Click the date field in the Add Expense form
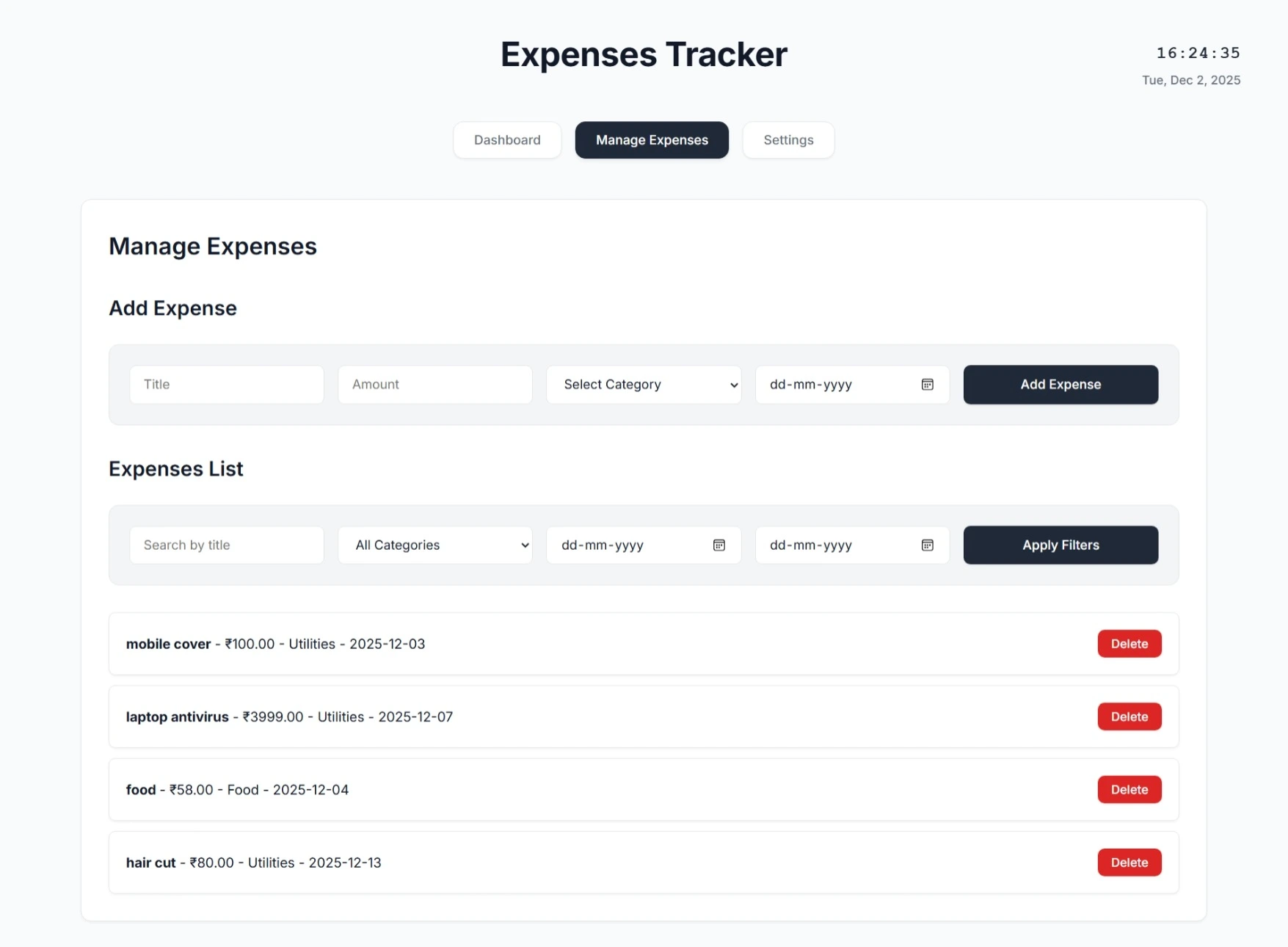This screenshot has height=947, width=1288. (829, 384)
